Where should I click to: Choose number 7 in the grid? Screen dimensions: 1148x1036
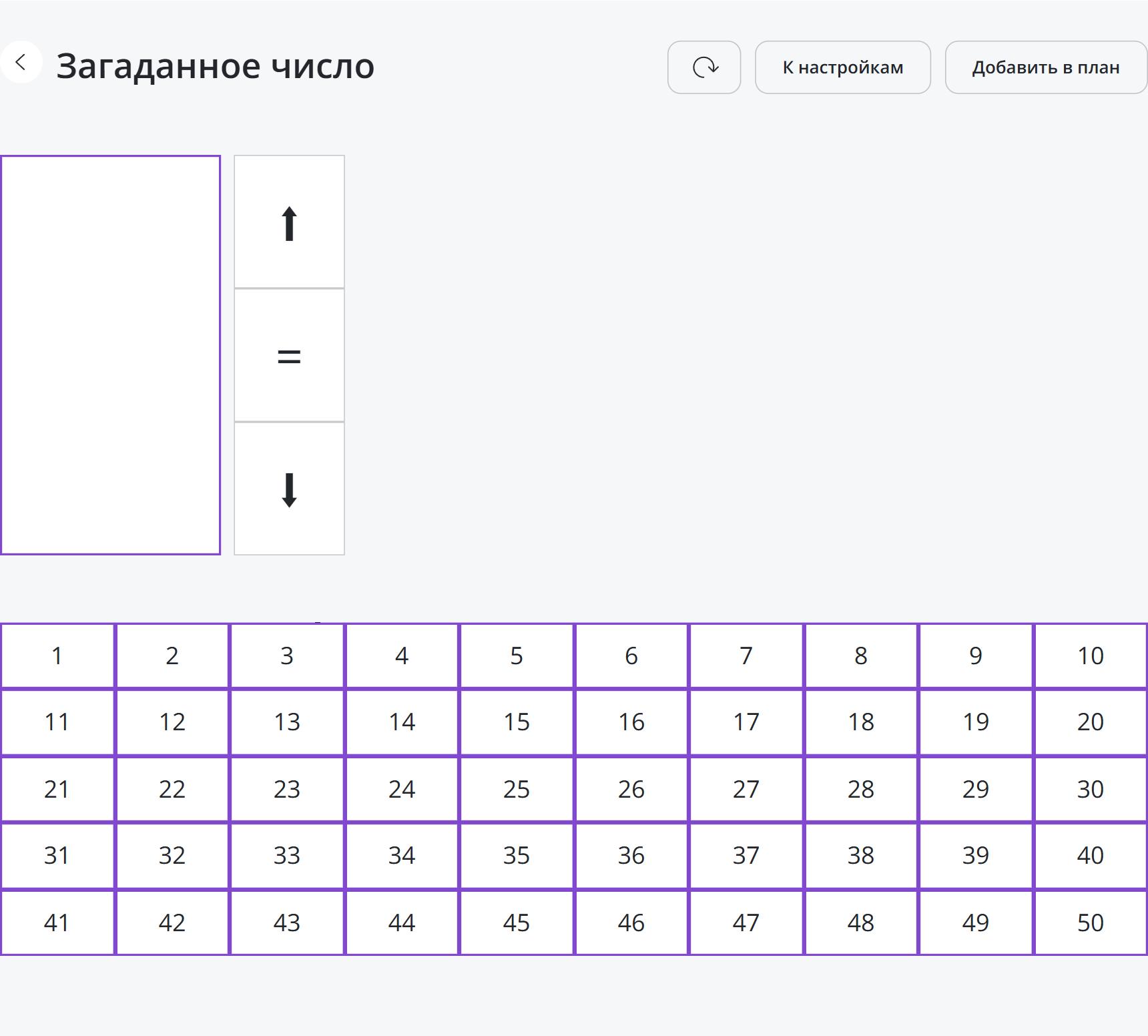coord(746,656)
